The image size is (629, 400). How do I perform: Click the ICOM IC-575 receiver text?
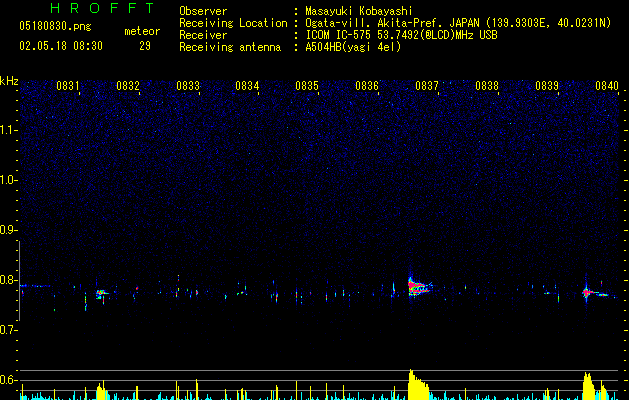click(401, 35)
